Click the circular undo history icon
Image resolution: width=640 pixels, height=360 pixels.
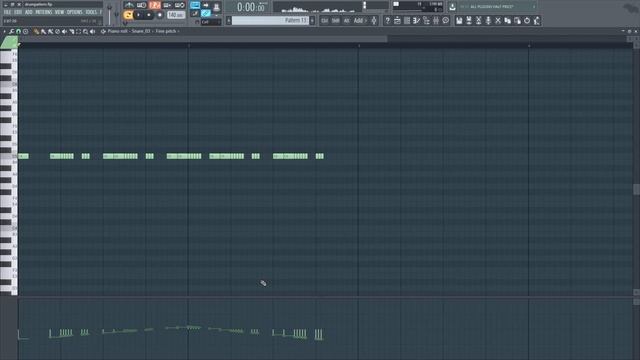point(527,20)
